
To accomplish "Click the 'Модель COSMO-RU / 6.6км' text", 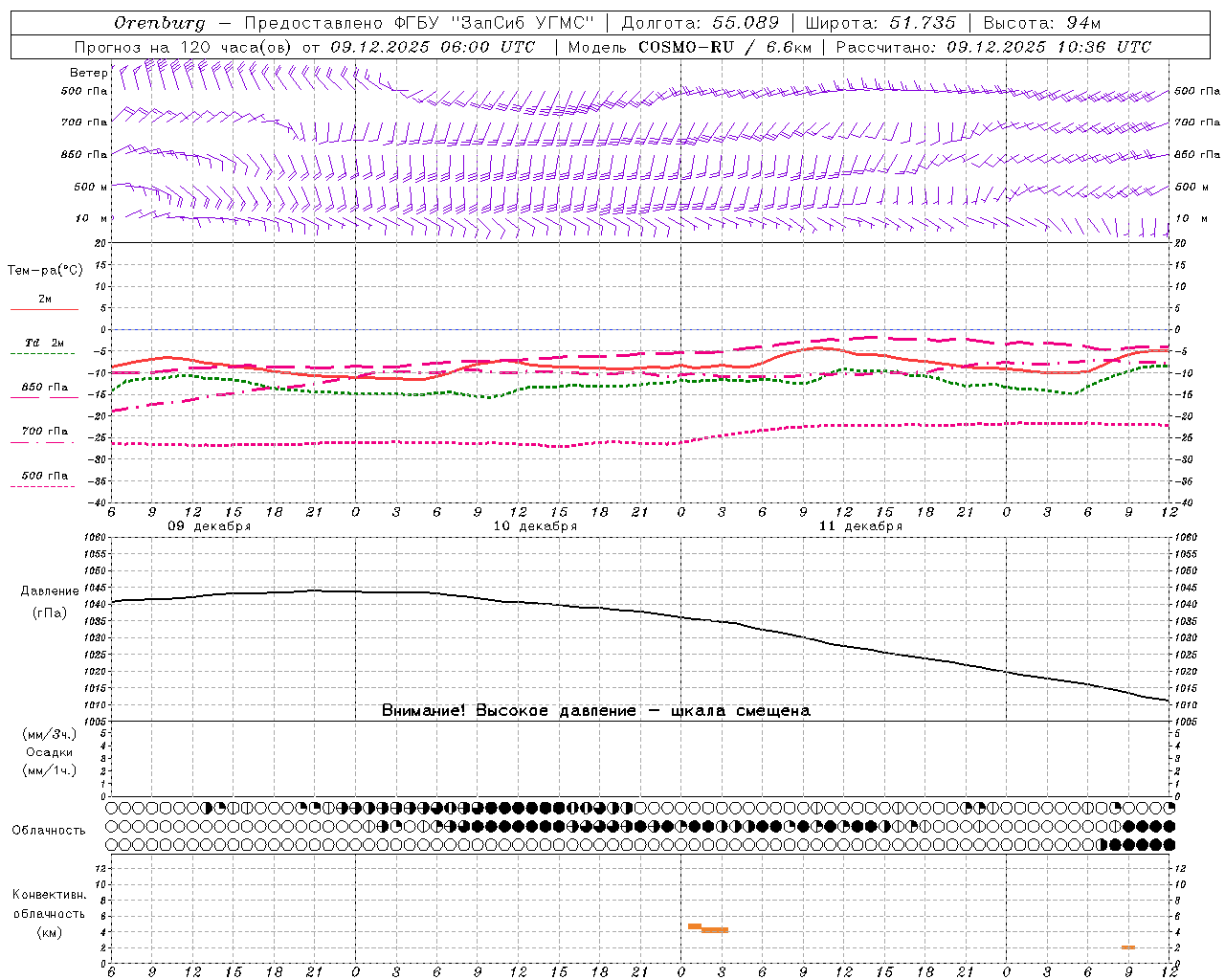I will point(689,47).
